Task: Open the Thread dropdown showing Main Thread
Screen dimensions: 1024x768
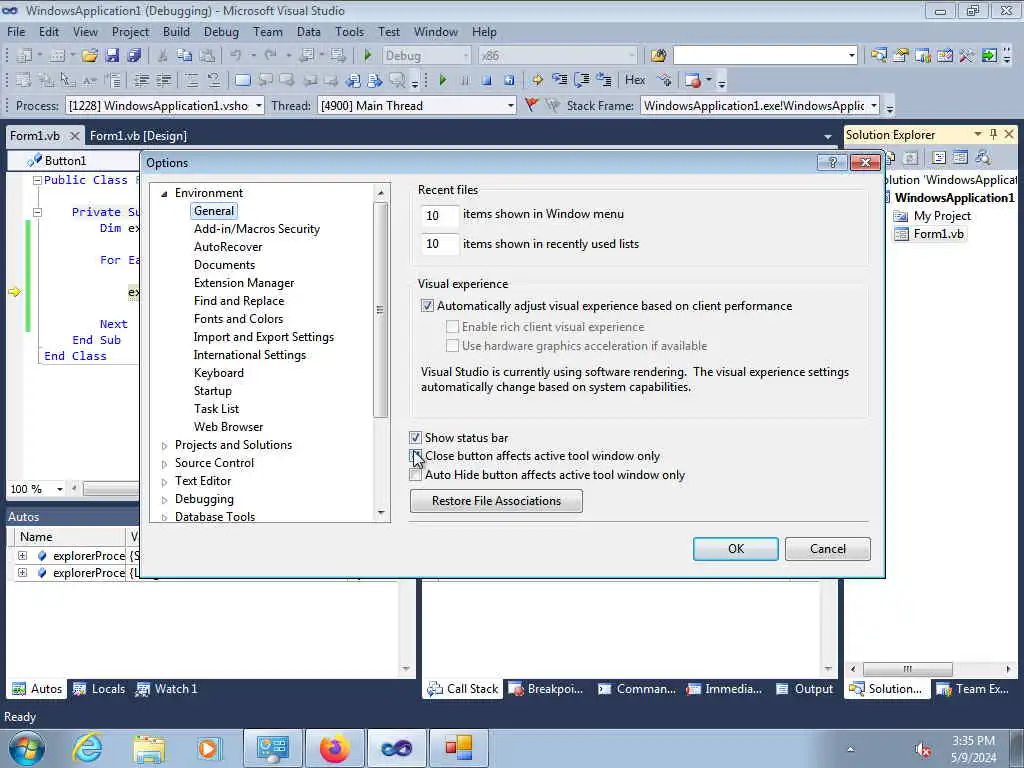Action: 510,105
